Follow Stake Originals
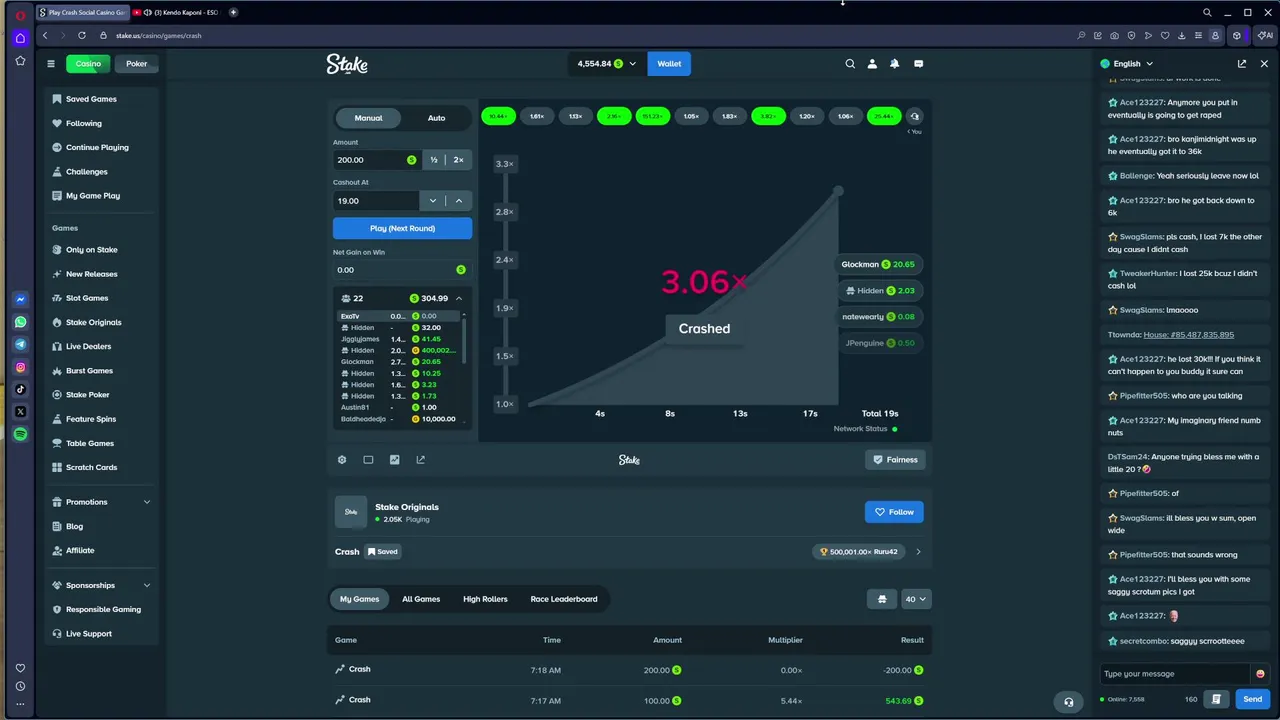1280x720 pixels. [x=894, y=512]
